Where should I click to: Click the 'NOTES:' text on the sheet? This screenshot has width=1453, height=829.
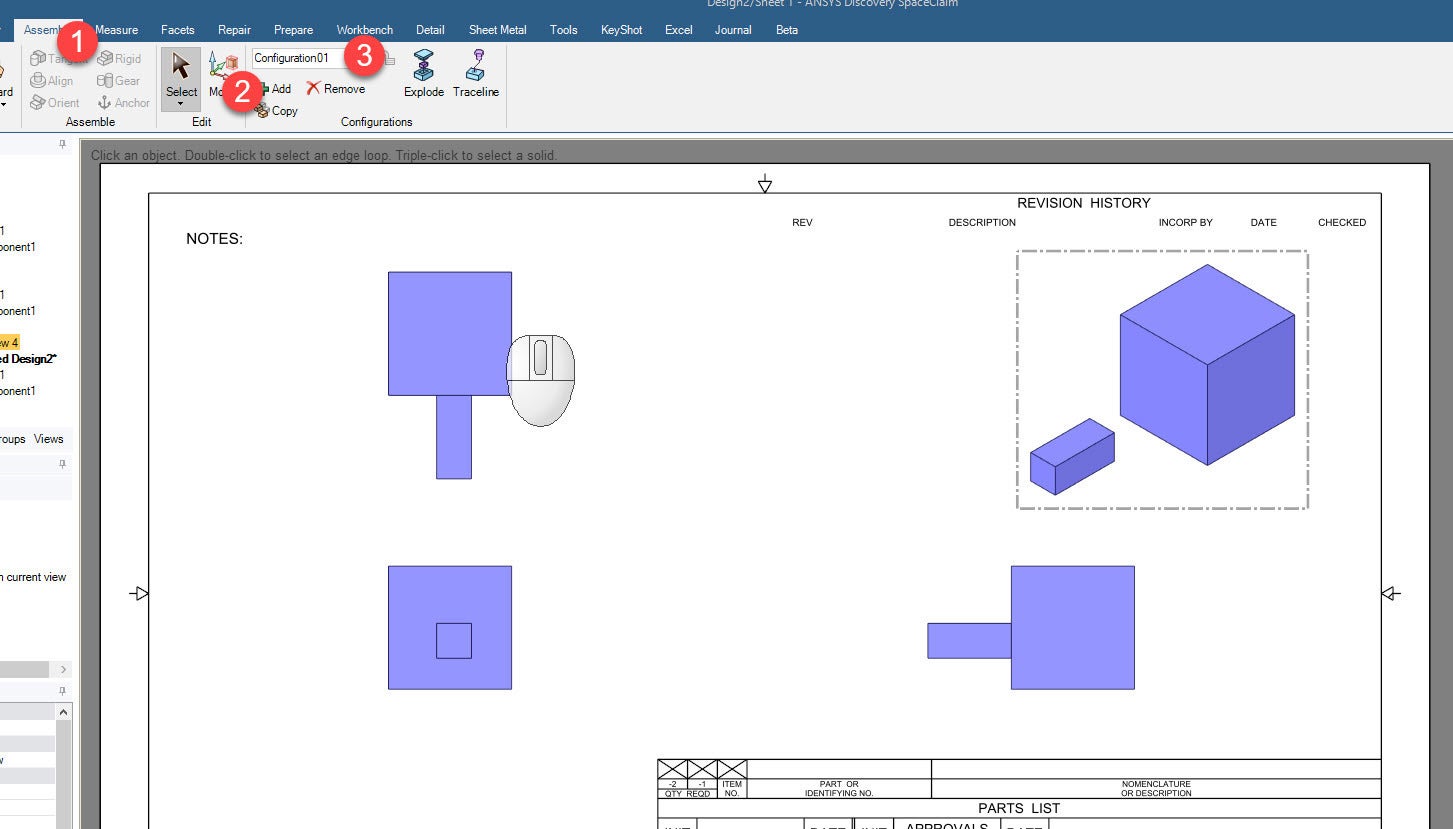(x=215, y=239)
